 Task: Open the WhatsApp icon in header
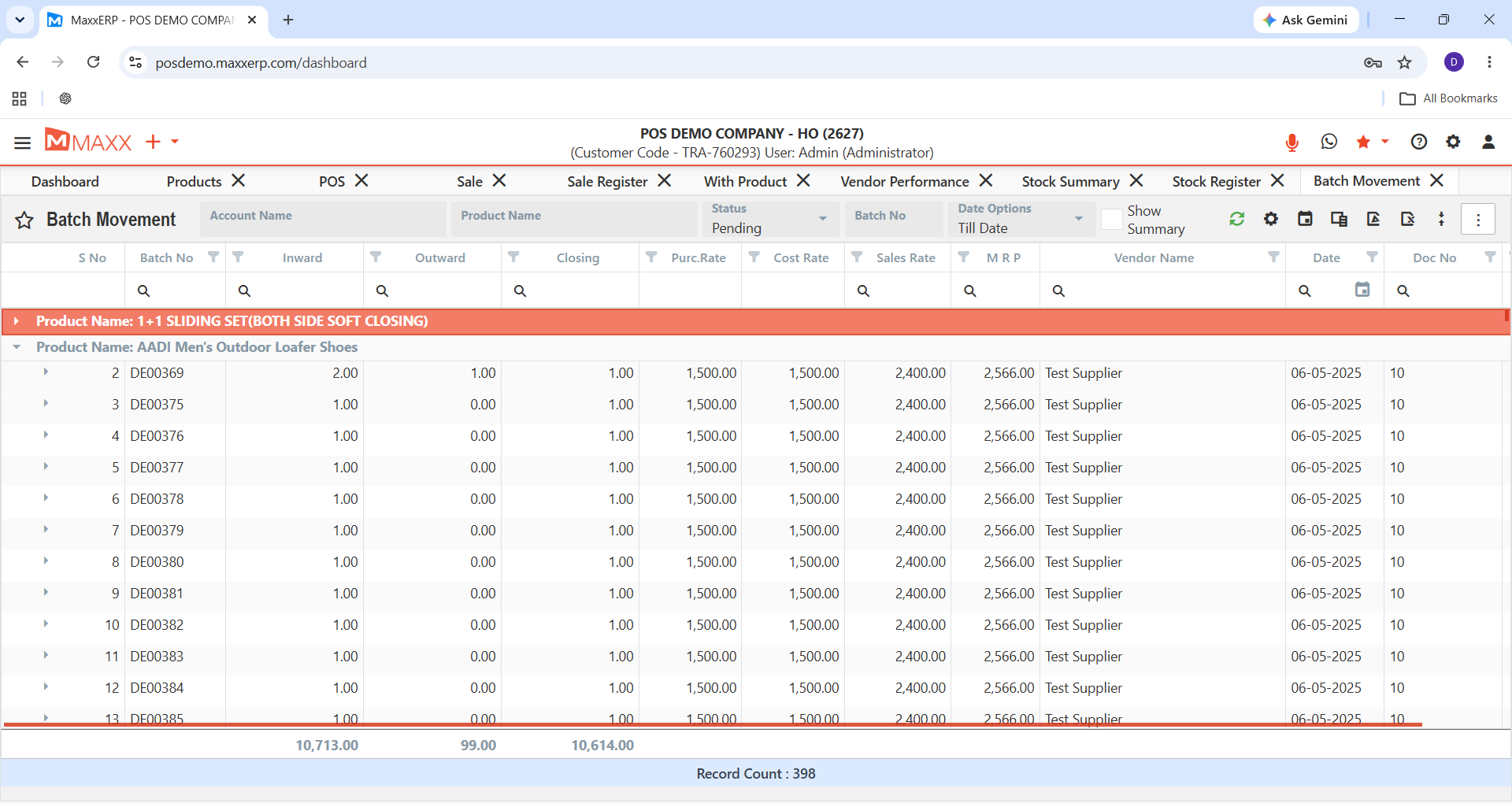coord(1329,142)
